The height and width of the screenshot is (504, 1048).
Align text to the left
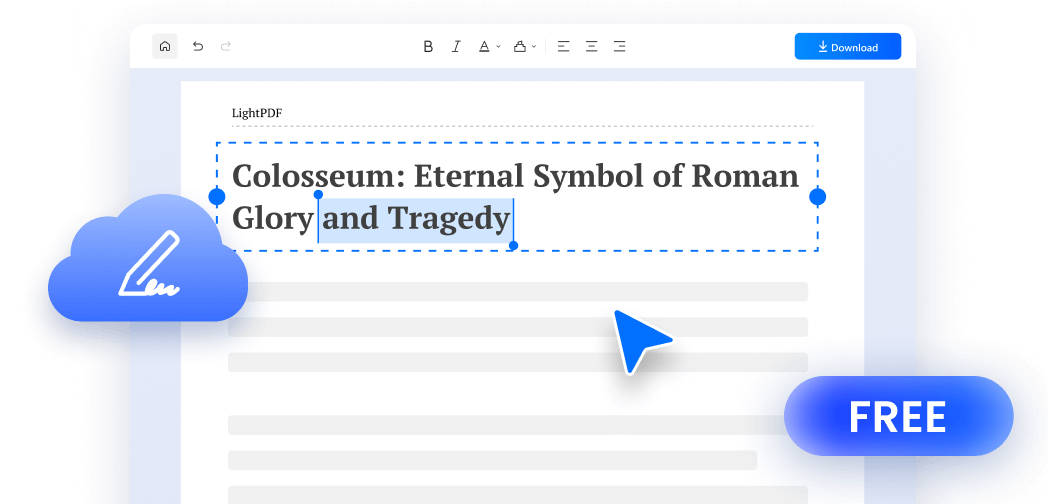[x=564, y=47]
